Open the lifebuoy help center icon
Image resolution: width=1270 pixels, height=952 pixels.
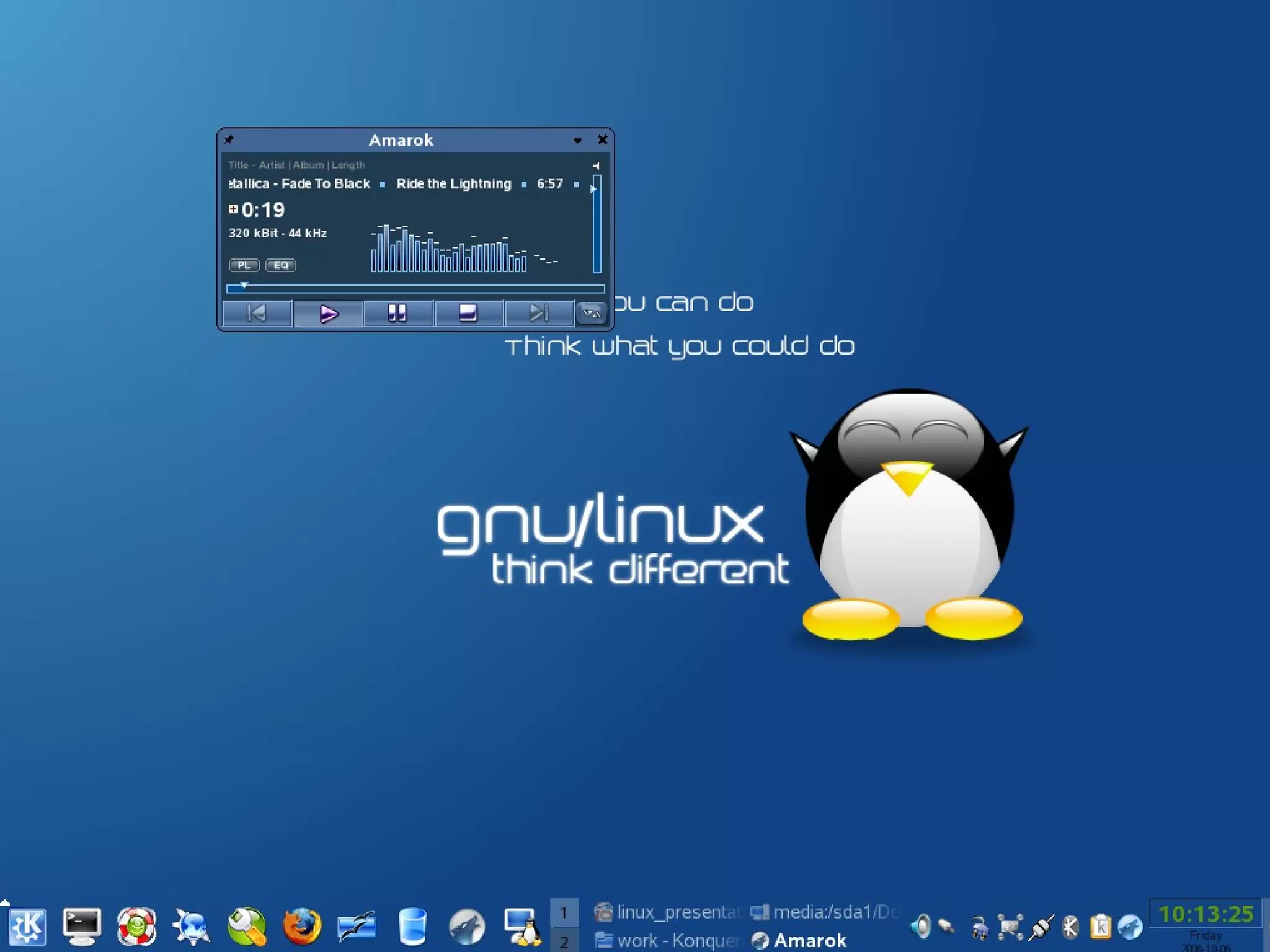click(x=136, y=927)
